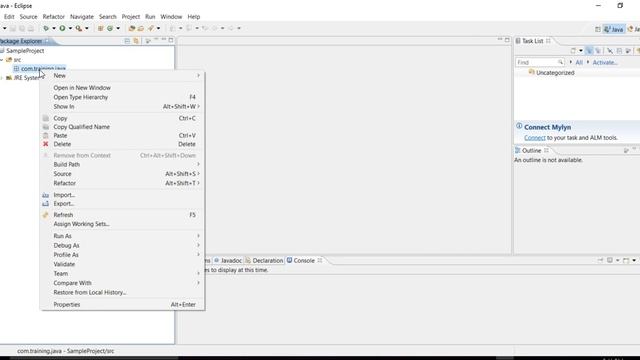This screenshot has height=360, width=640.
Task: Click Collapse All icon in Task List
Action: click(619, 51)
